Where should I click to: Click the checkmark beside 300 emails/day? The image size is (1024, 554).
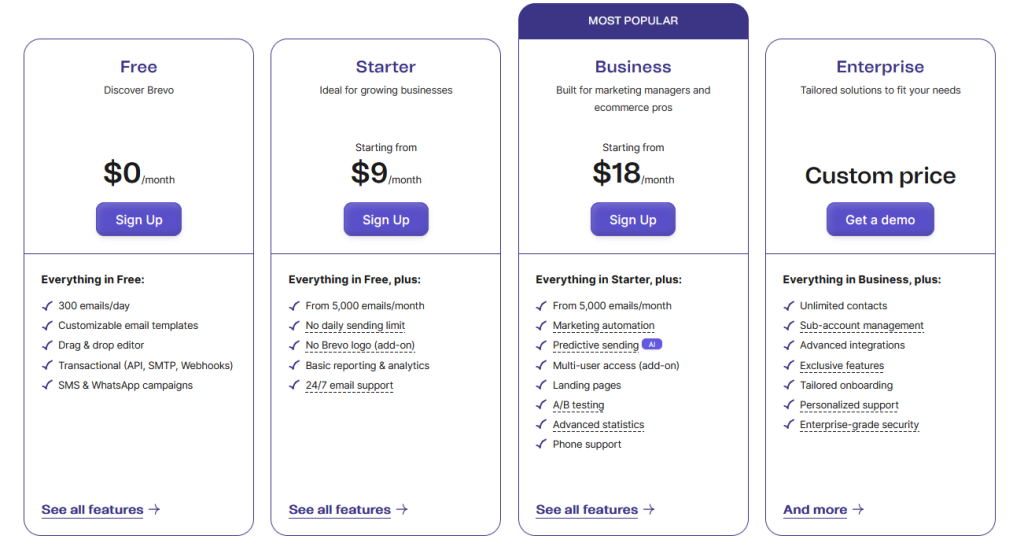(x=46, y=306)
